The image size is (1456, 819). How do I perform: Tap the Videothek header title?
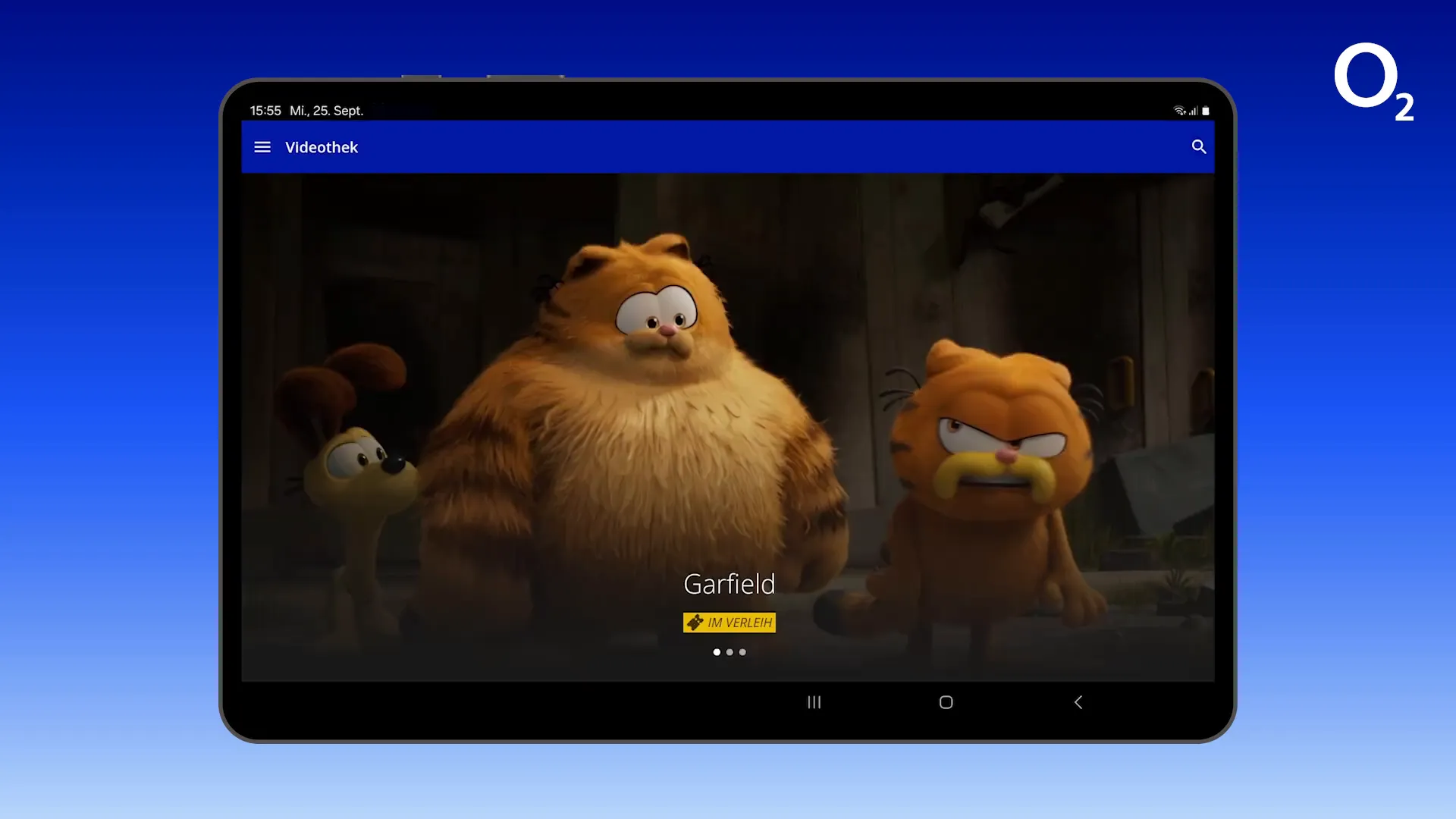click(x=322, y=147)
